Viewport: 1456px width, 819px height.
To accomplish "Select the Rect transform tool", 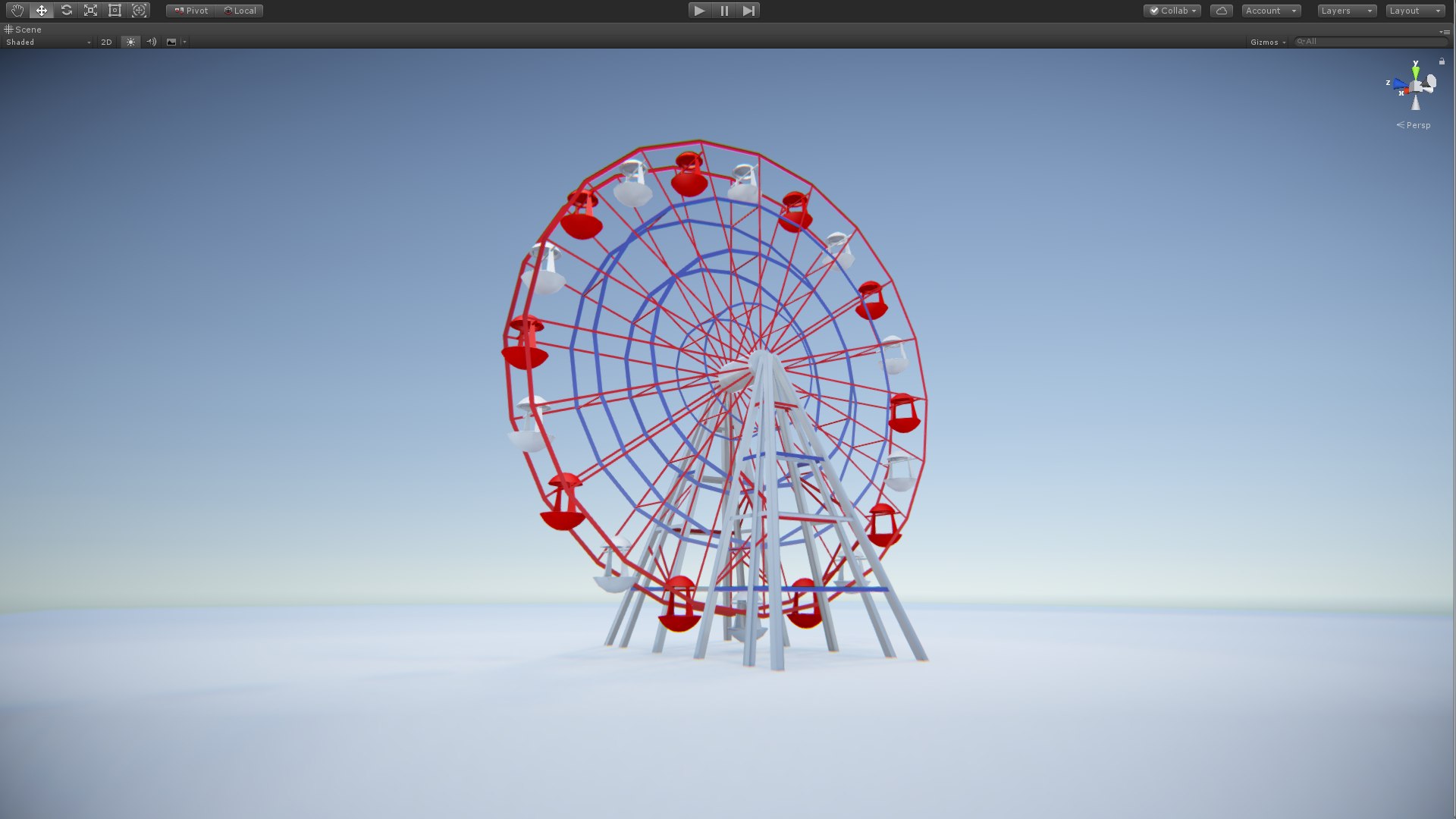I will click(115, 11).
